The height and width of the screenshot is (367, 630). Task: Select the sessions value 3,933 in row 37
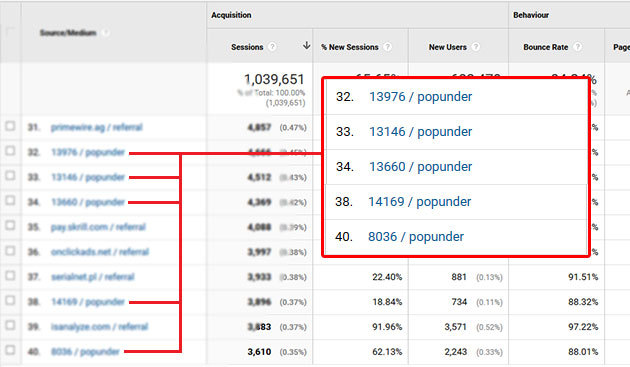pos(260,277)
